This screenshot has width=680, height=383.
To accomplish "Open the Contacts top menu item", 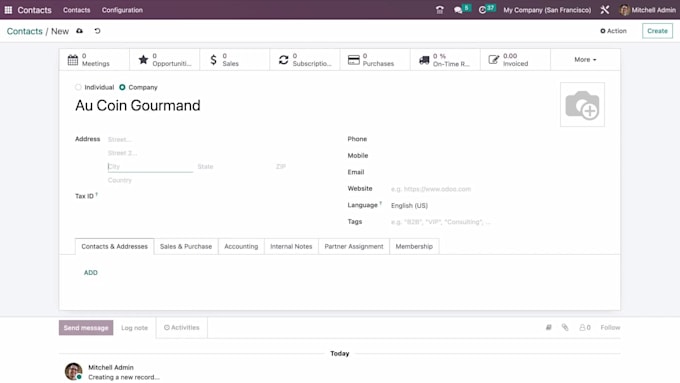I will pyautogui.click(x=76, y=10).
